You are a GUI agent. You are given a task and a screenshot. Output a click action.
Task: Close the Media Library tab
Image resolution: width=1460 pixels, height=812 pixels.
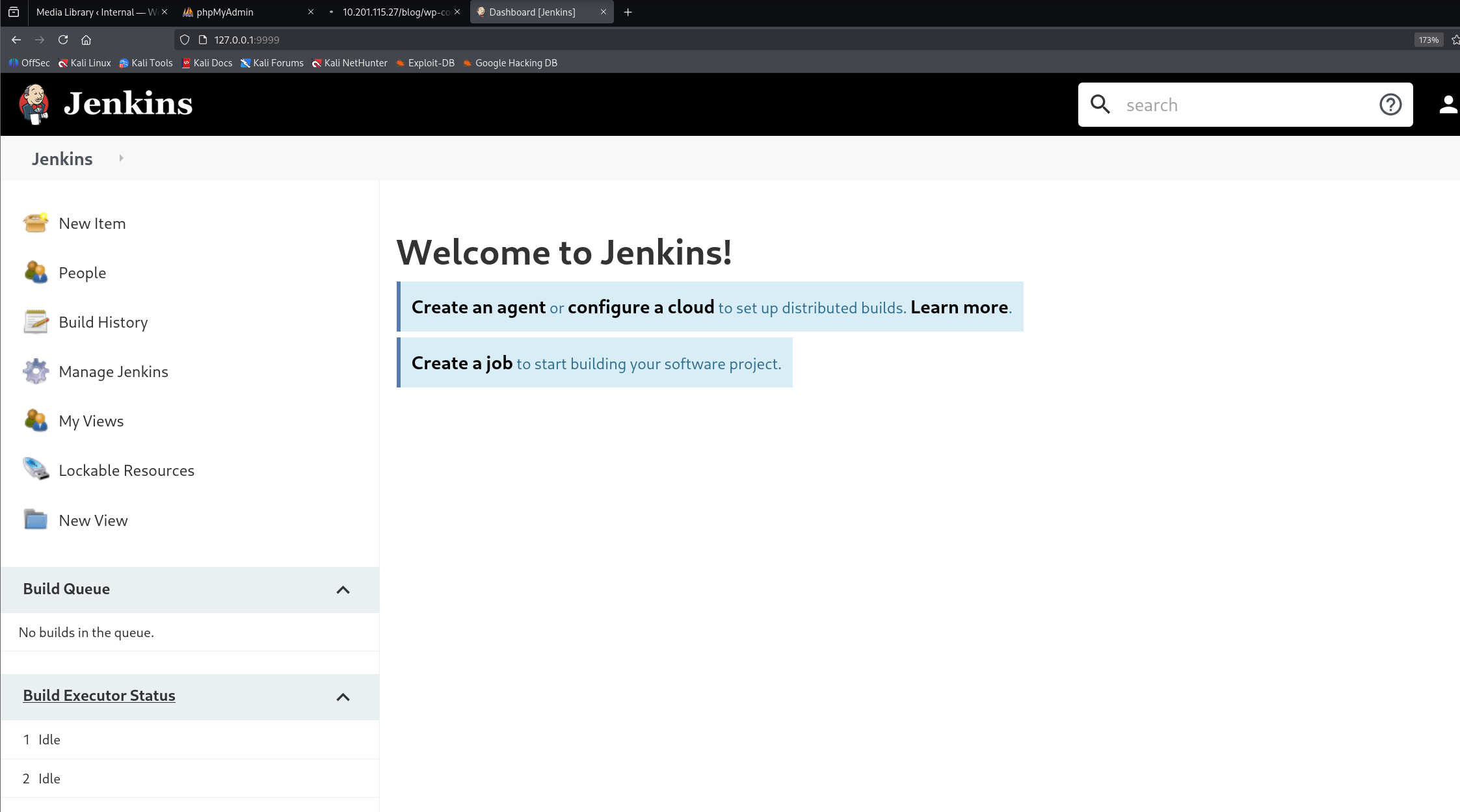click(165, 12)
